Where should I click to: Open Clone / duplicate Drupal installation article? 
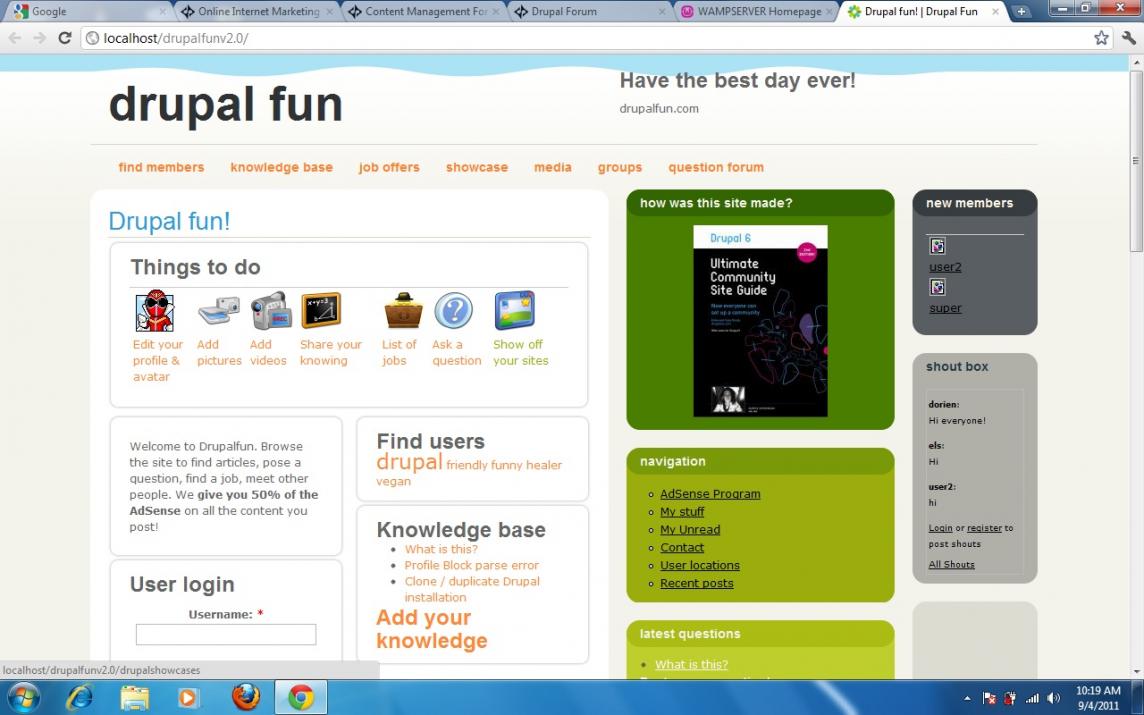pos(472,590)
